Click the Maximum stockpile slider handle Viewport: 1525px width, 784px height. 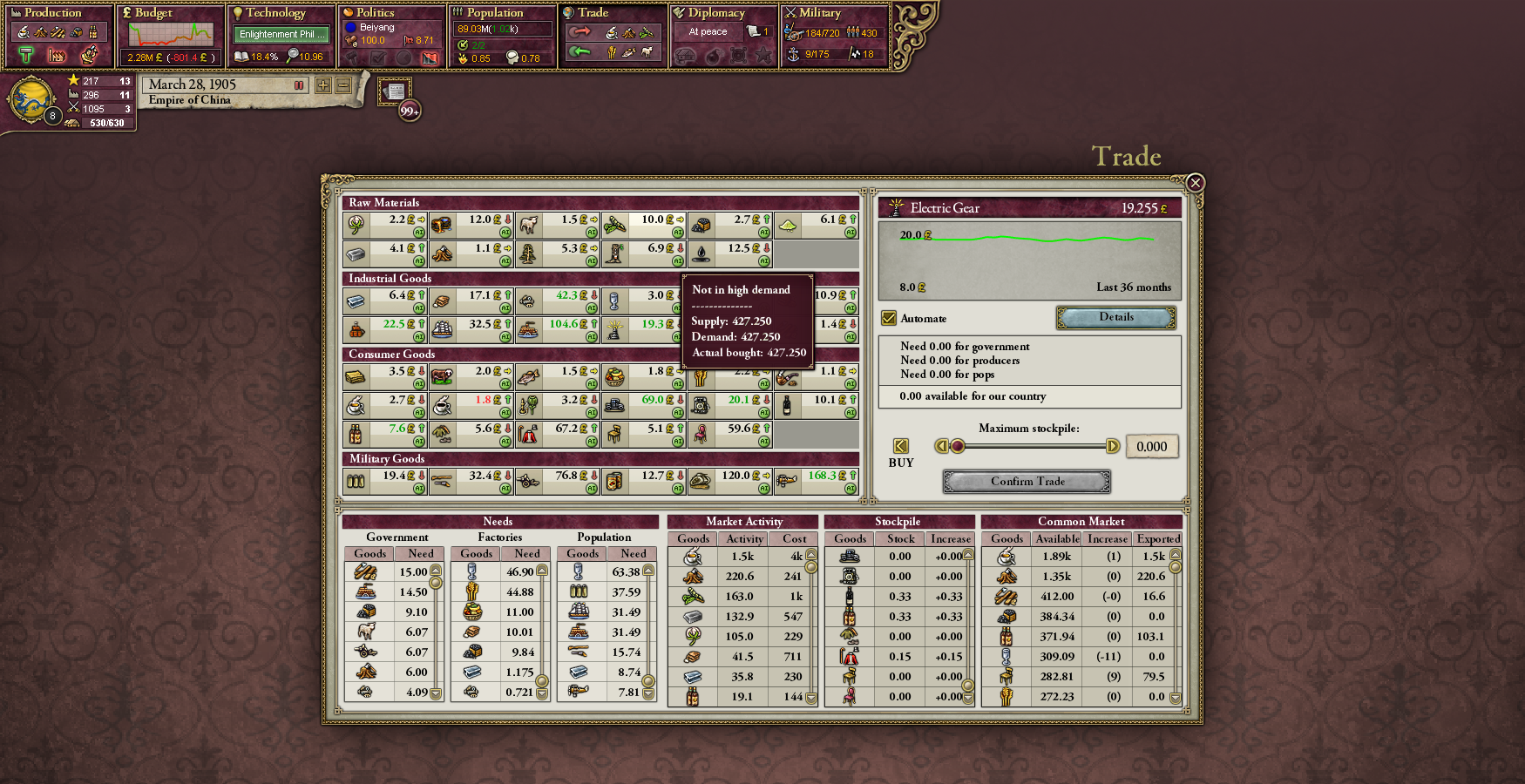[x=958, y=447]
